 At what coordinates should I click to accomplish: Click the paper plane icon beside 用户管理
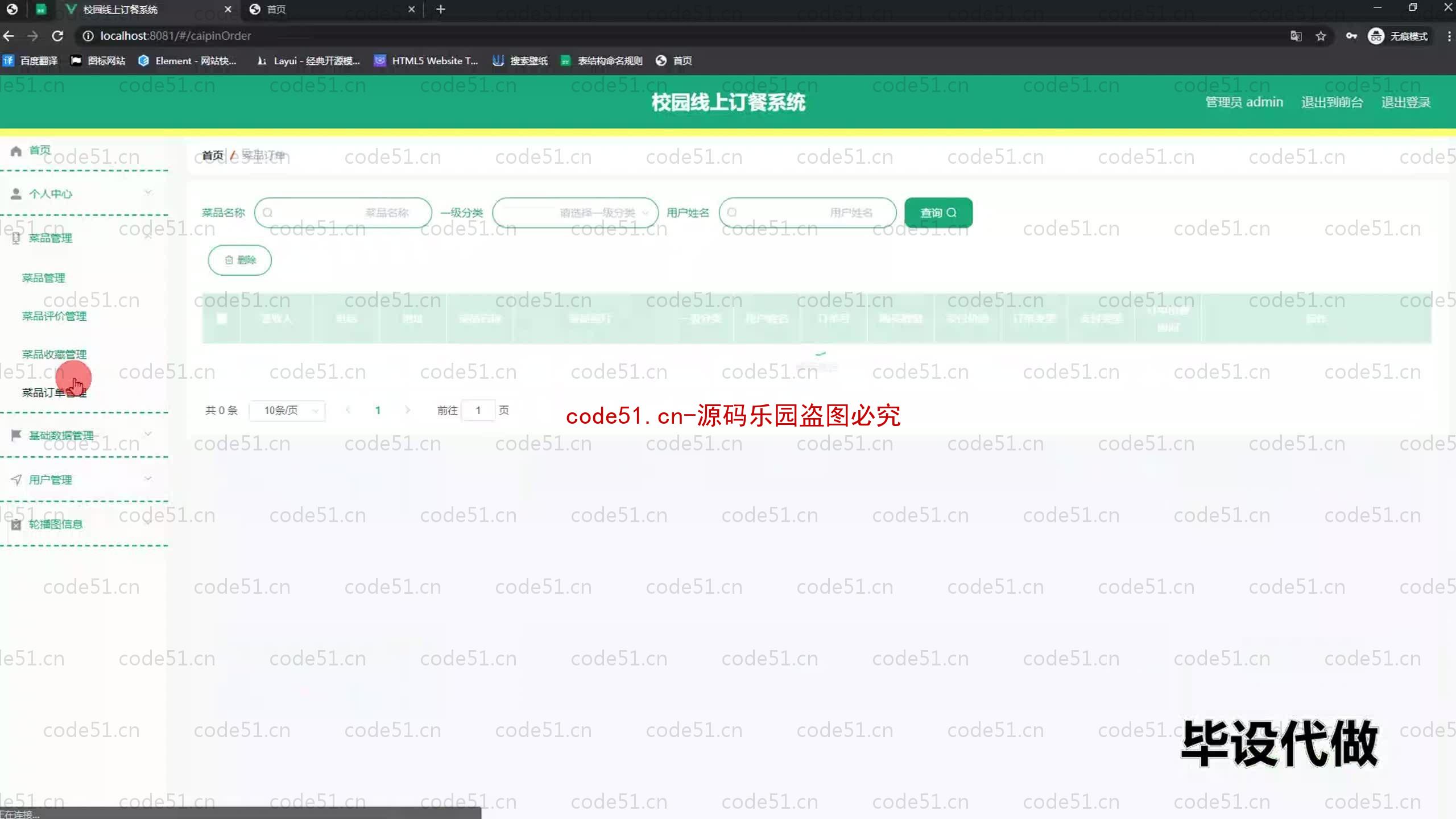pyautogui.click(x=16, y=480)
